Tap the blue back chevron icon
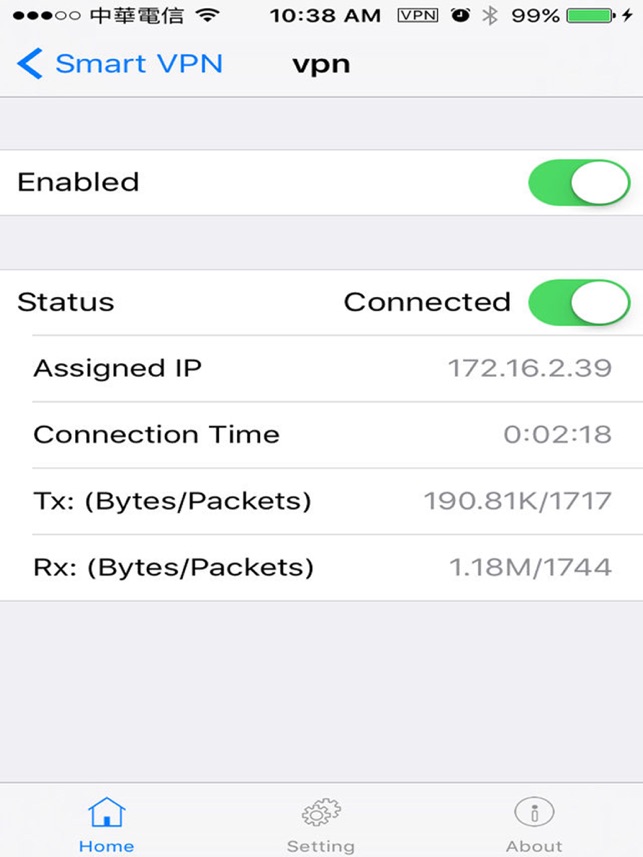 30,63
